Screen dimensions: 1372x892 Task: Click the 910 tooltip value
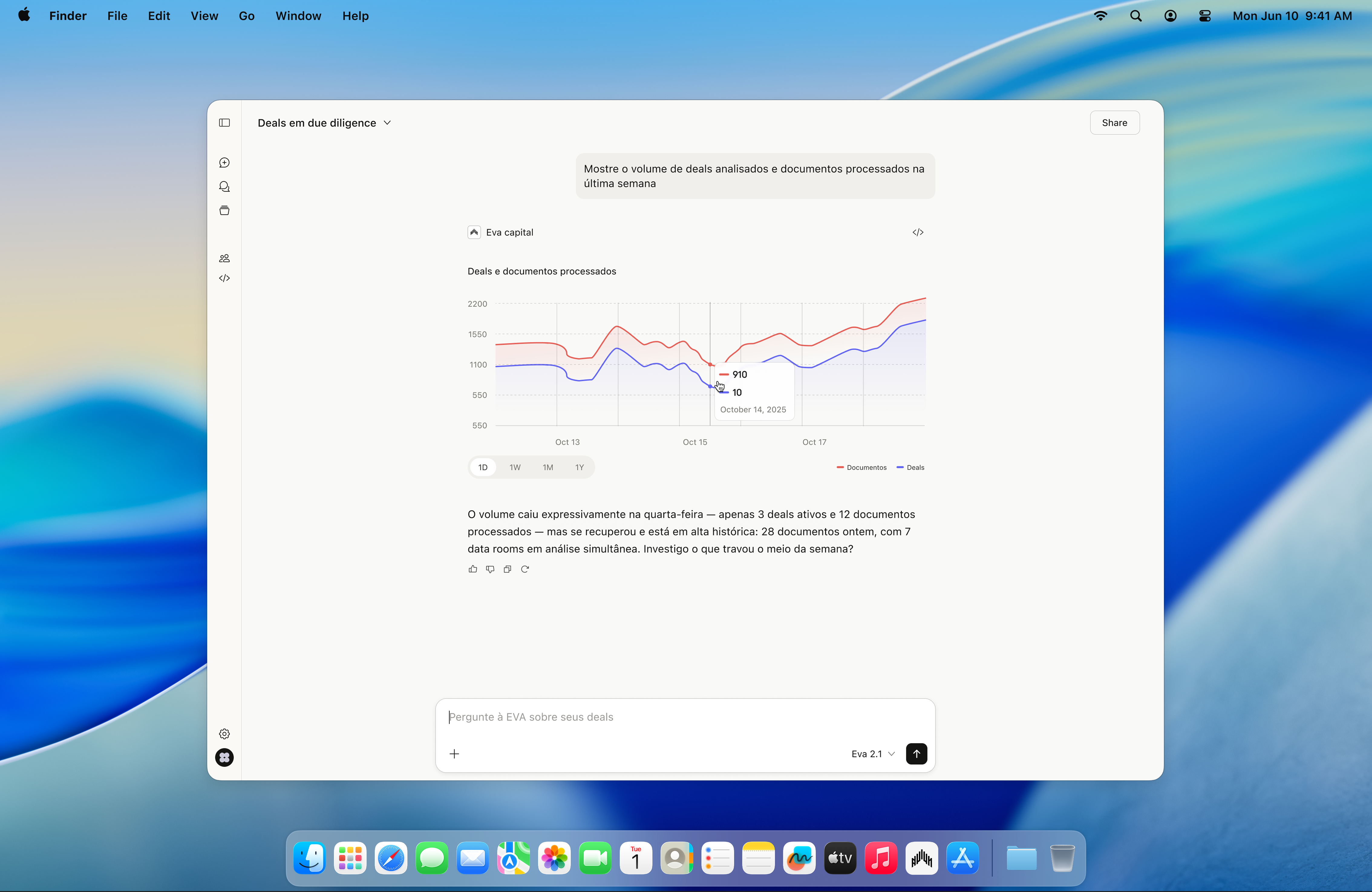[x=739, y=375]
